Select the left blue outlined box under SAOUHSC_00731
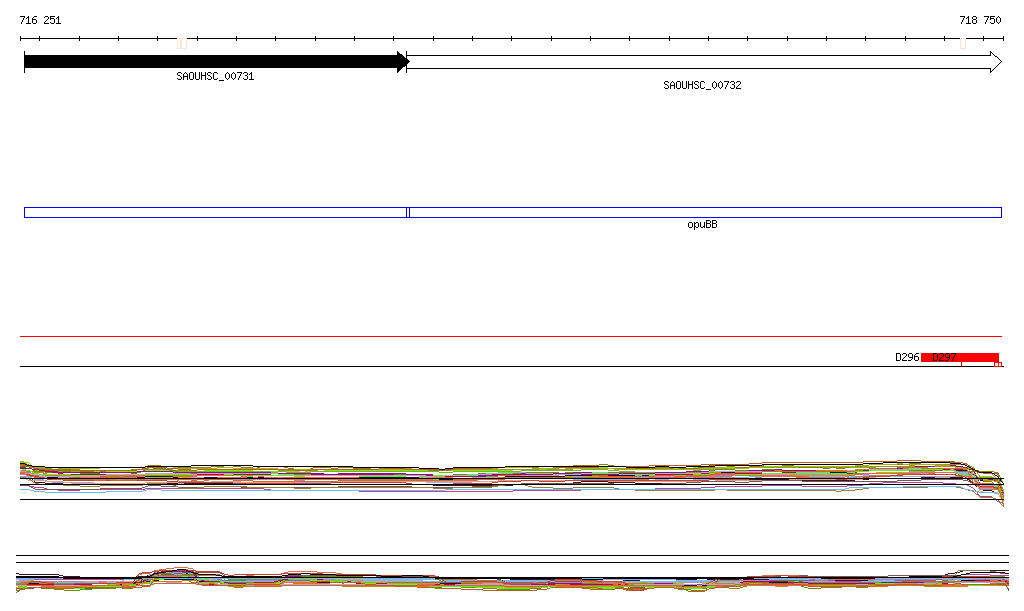 point(214,212)
